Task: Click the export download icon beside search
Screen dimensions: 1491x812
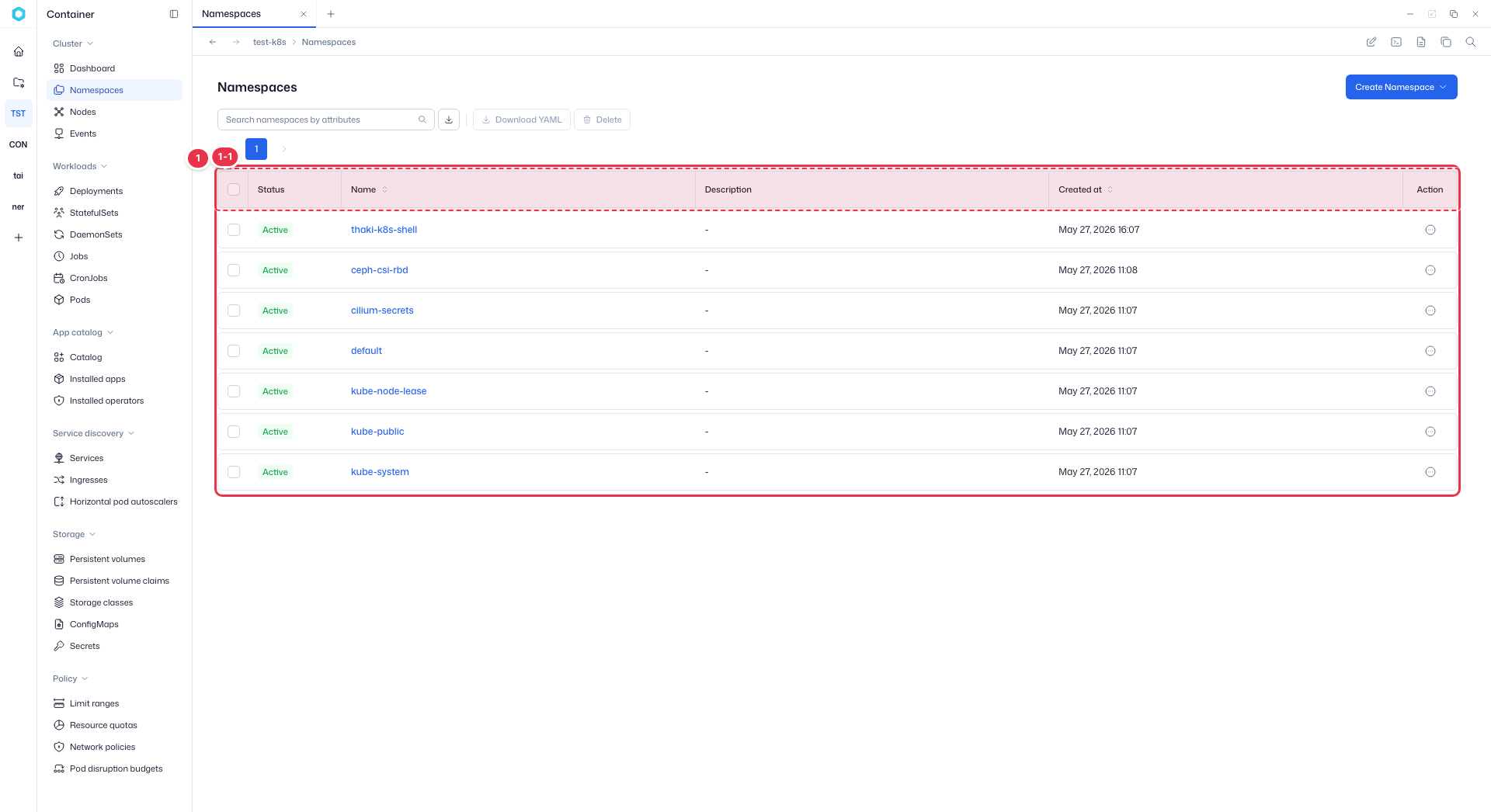Action: coord(449,120)
